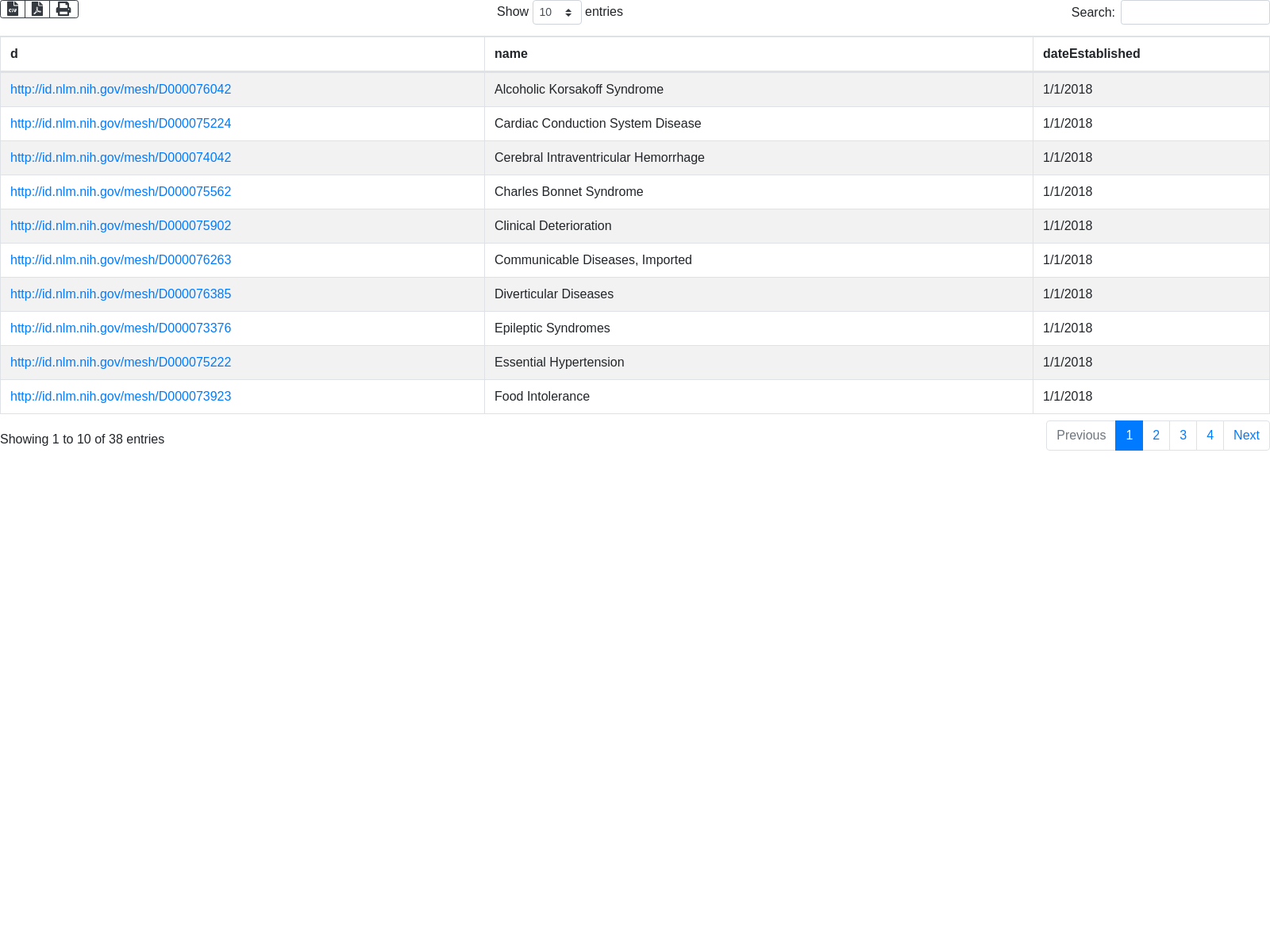Open the Food Intolerance MeSH link
The image size is (1270, 952).
pyautogui.click(x=121, y=397)
